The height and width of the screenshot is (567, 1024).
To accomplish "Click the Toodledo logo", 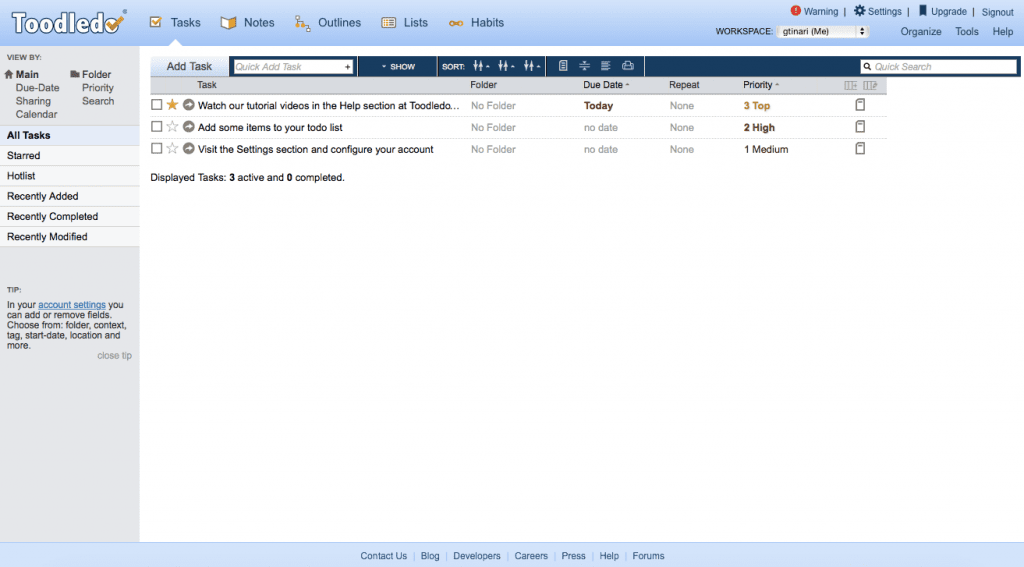I will tap(68, 22).
